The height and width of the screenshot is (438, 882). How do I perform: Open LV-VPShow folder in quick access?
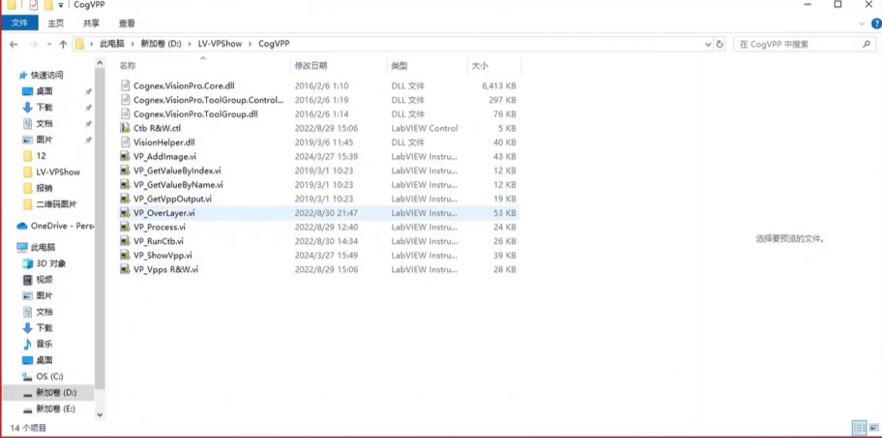(x=52, y=172)
